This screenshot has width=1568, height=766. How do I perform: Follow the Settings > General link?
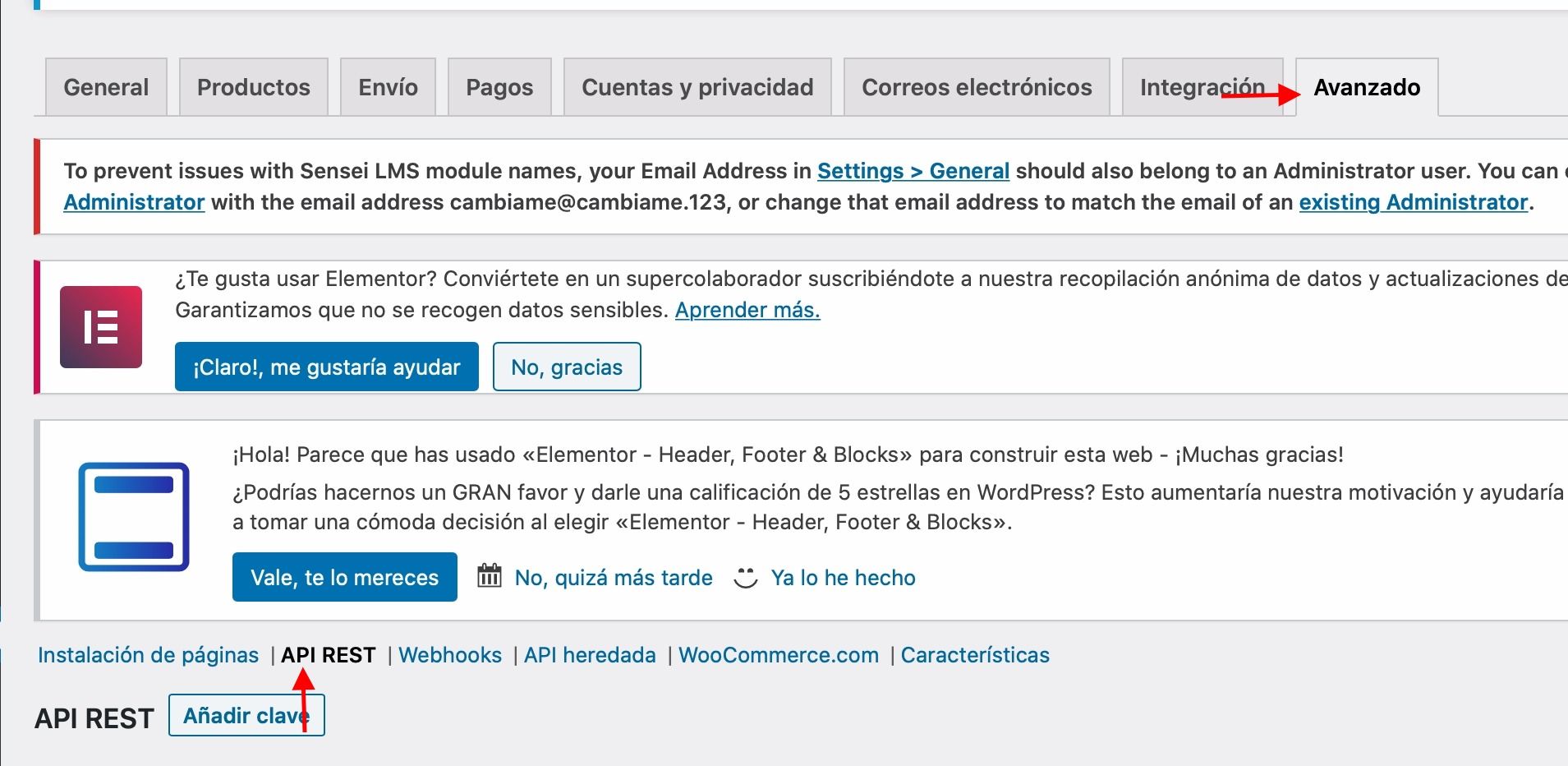click(x=913, y=171)
